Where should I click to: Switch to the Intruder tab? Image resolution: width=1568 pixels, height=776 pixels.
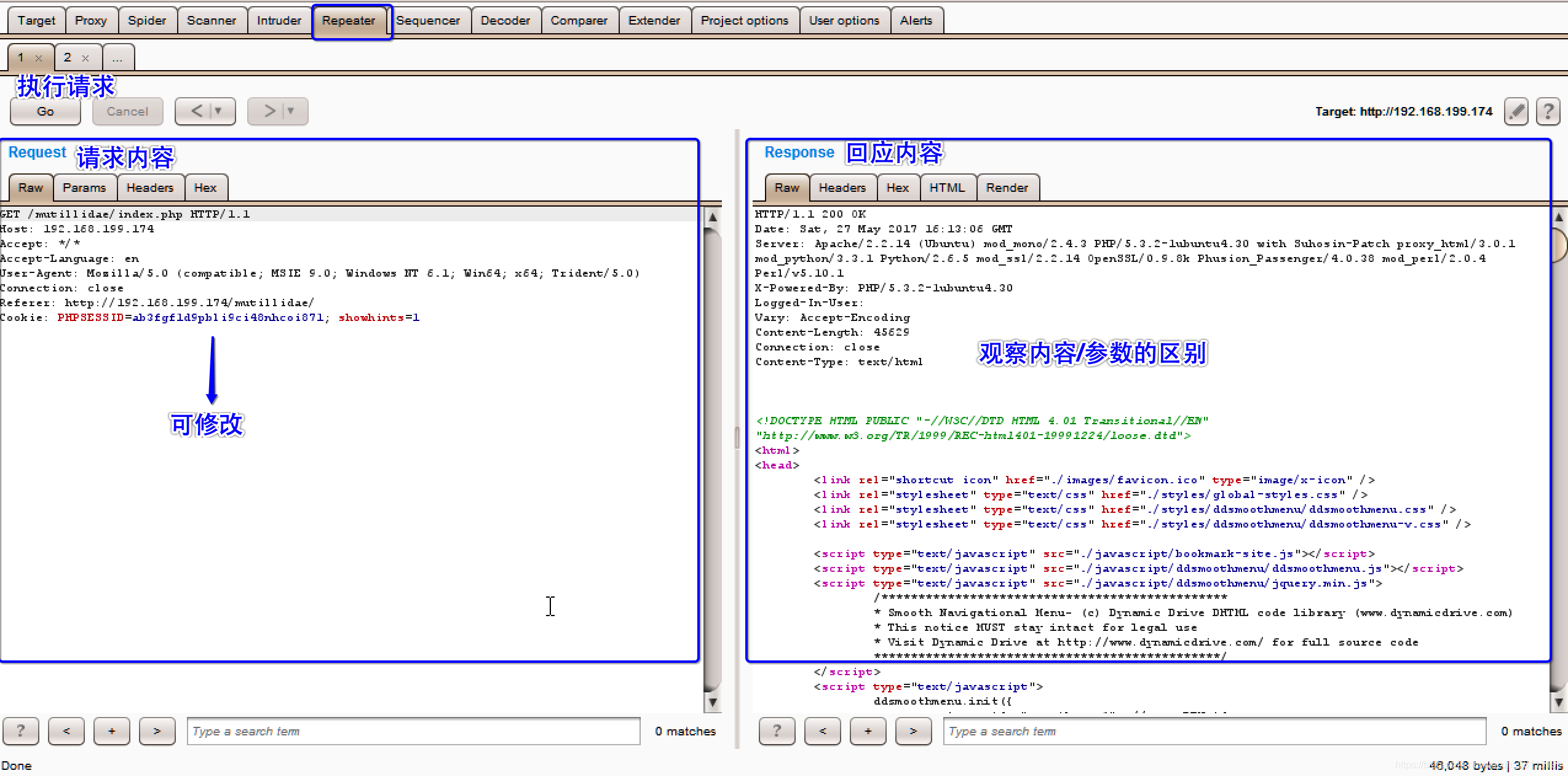279,20
